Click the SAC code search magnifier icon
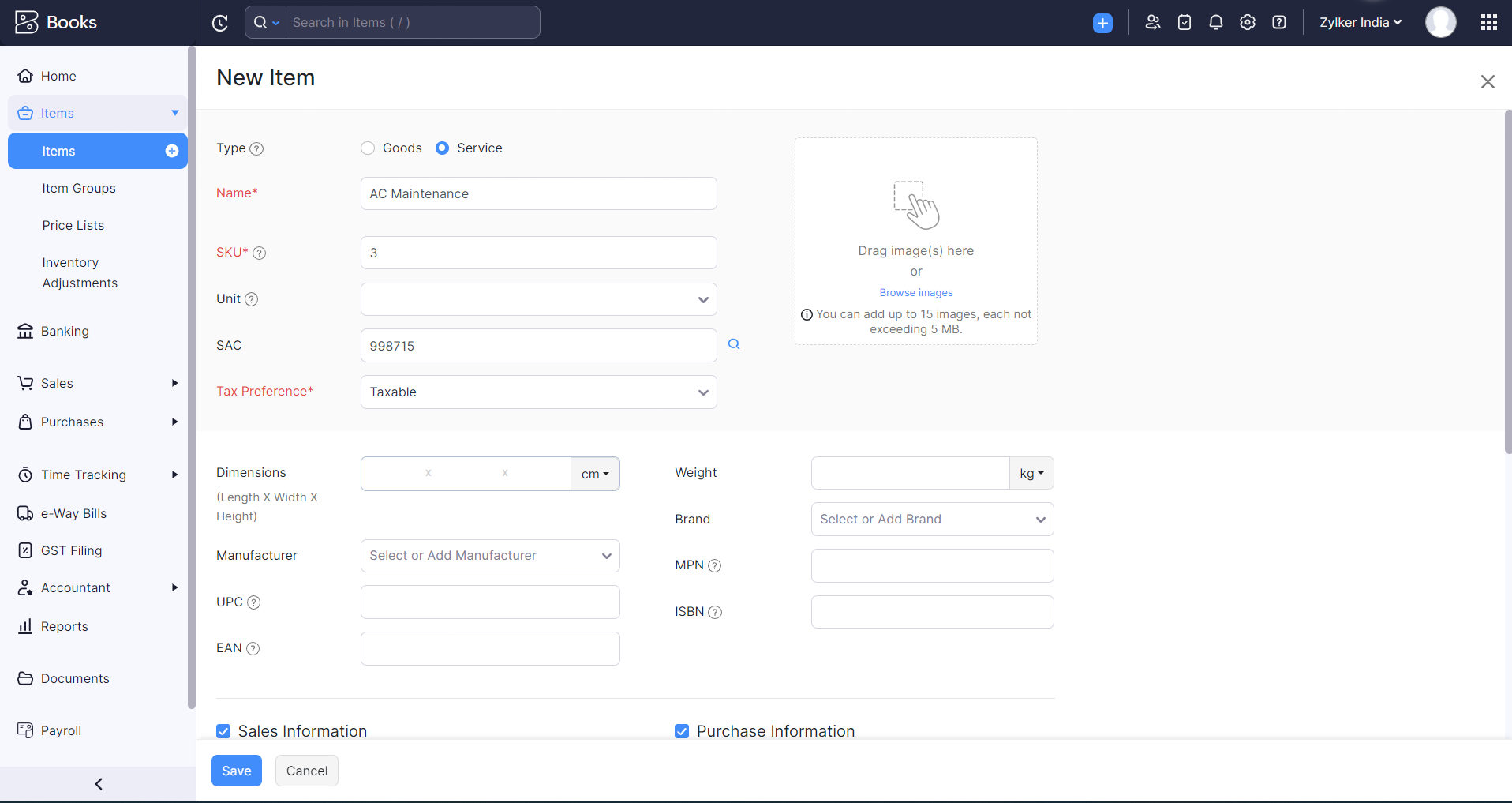The height and width of the screenshot is (803, 1512). [734, 344]
